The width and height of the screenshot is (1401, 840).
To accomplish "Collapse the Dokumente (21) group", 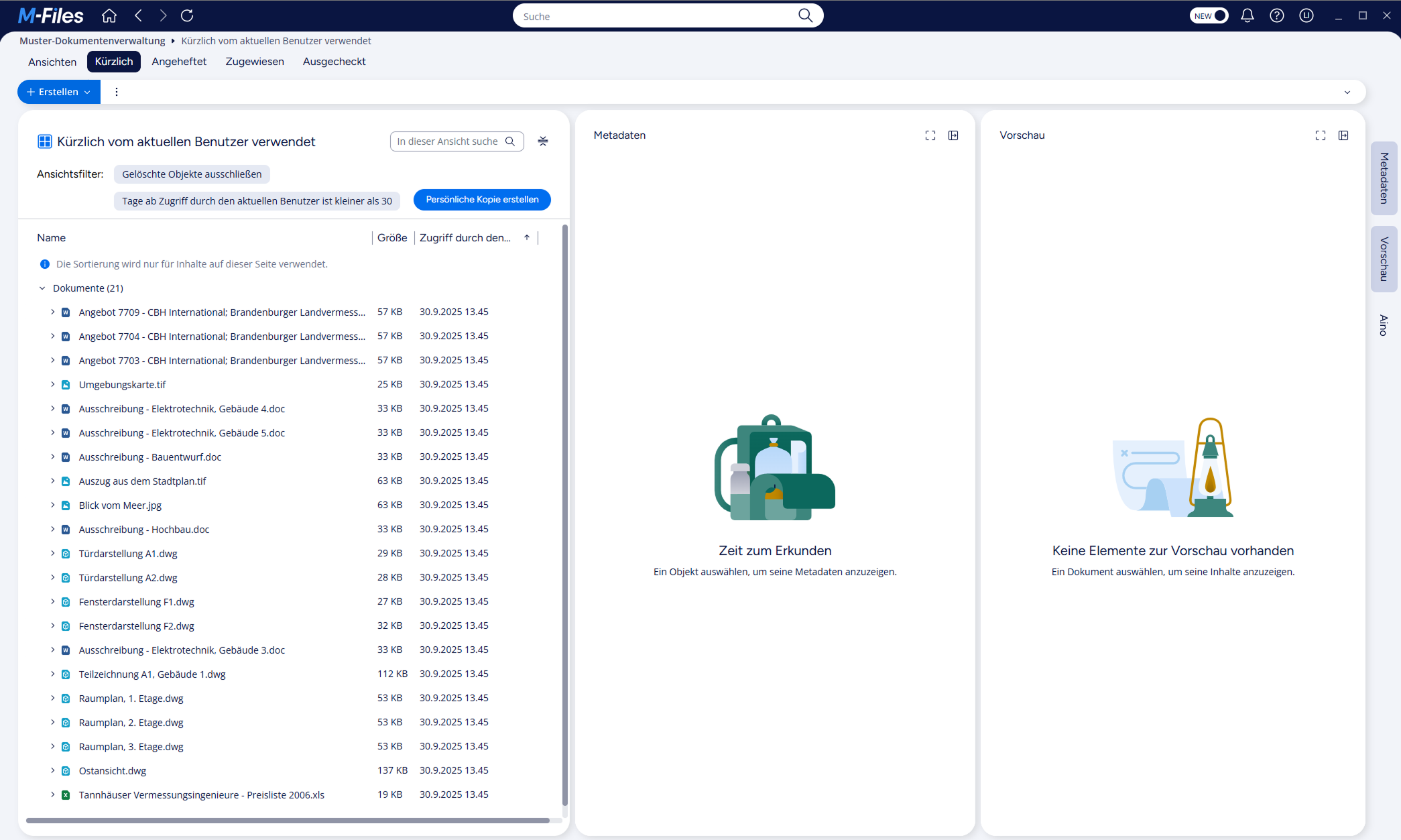I will point(42,288).
